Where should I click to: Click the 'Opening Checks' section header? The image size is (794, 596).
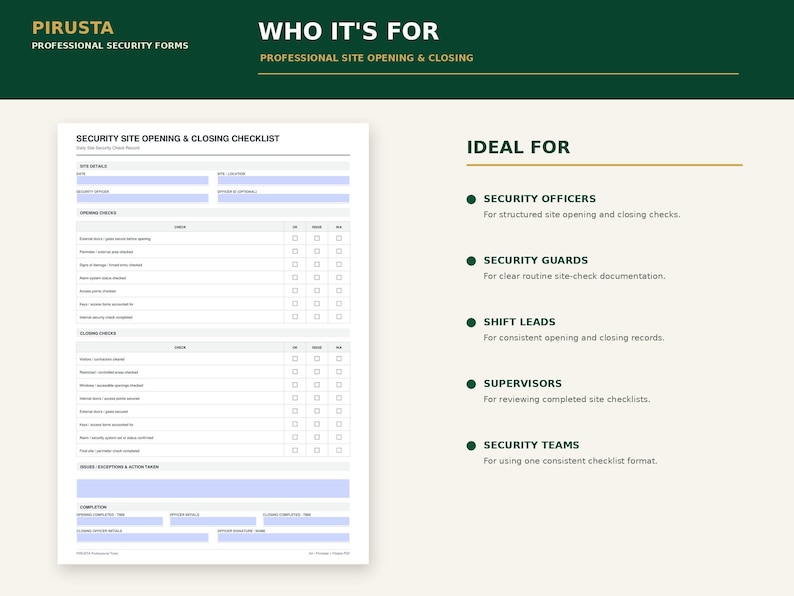pos(213,213)
